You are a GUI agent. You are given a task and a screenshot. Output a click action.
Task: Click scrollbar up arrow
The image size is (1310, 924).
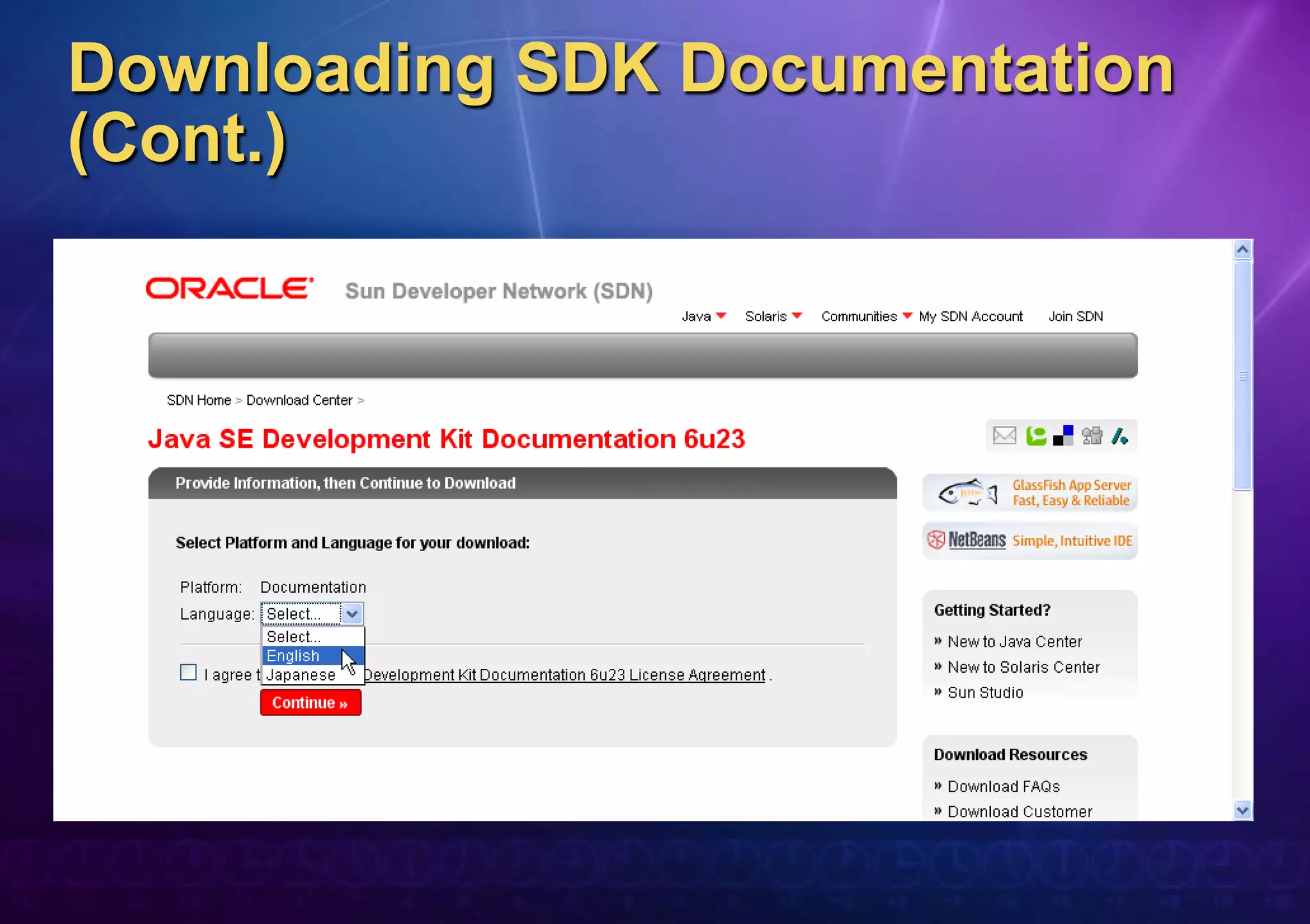1242,249
